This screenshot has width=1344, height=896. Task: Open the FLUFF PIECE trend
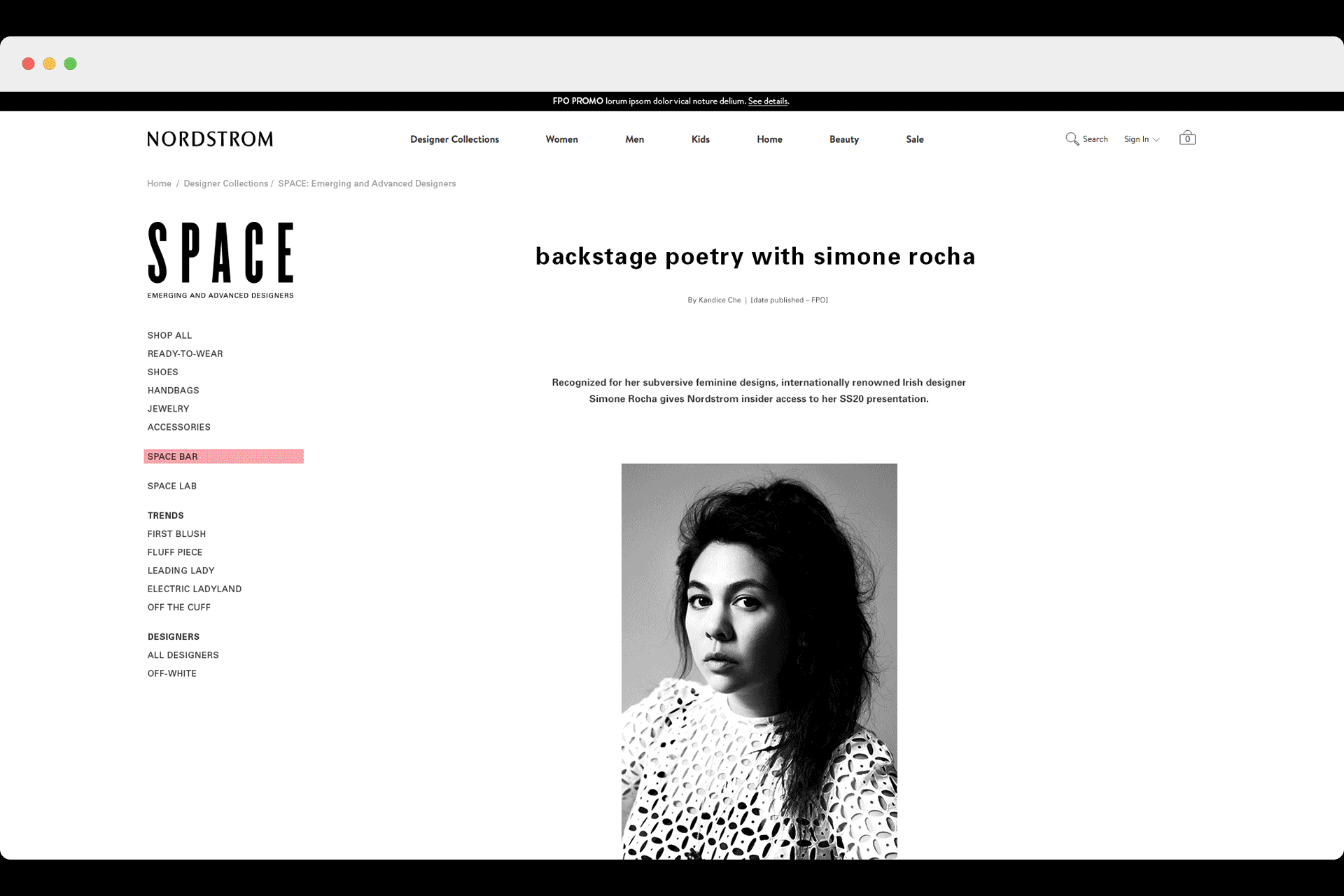(x=174, y=552)
